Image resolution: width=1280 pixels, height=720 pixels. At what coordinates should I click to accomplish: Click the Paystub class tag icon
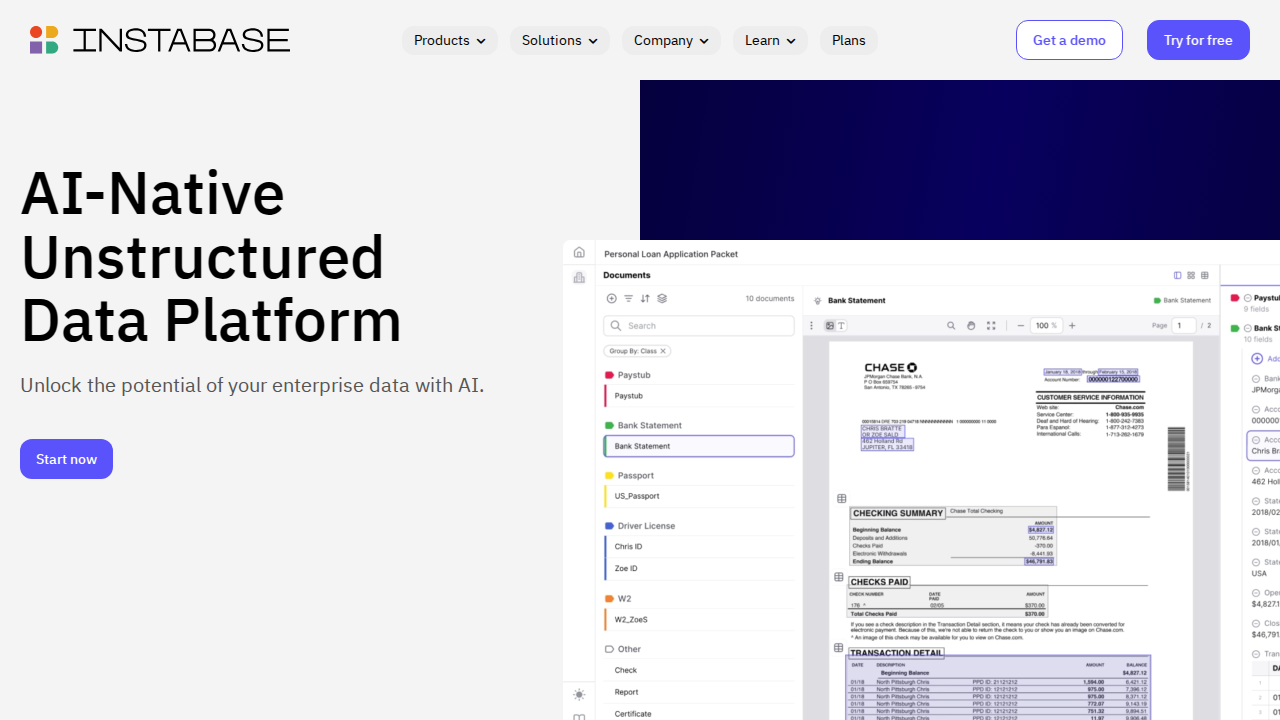coord(609,375)
